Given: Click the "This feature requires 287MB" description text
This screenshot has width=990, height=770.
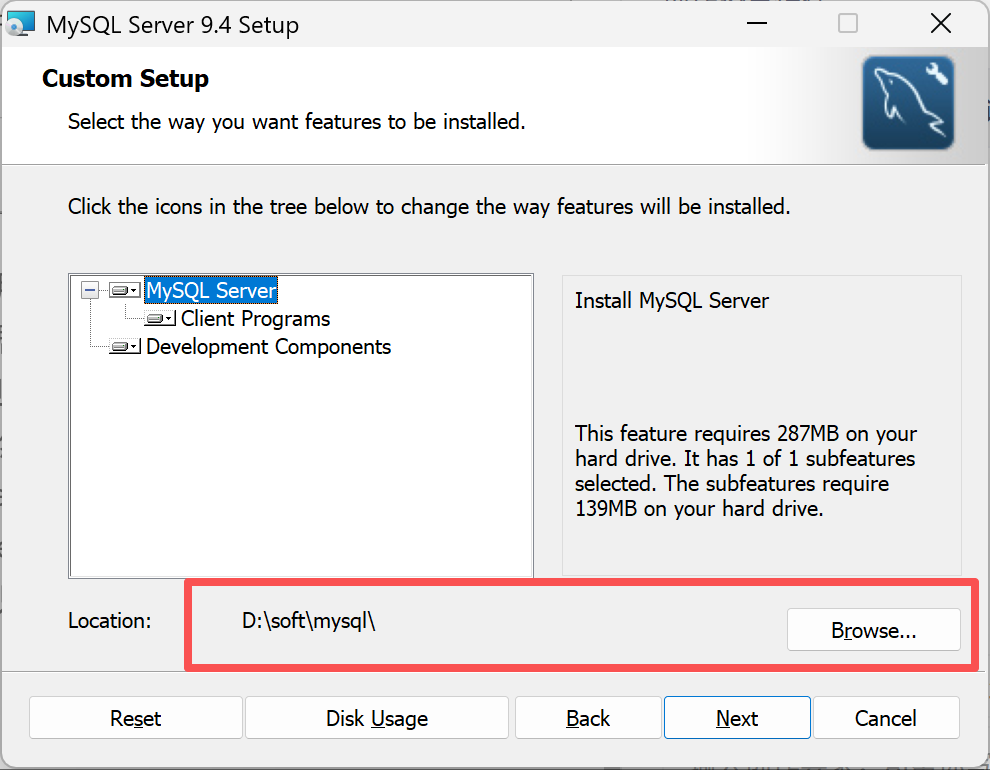Looking at the screenshot, I should coord(746,471).
